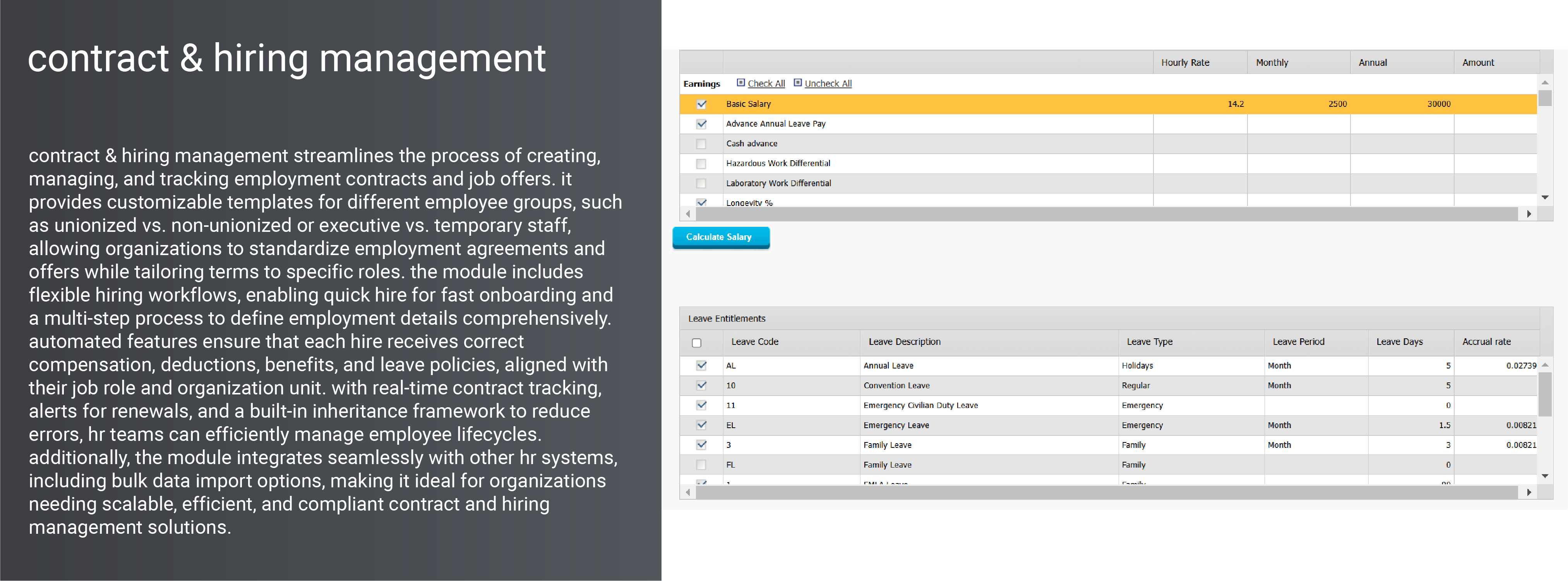1568x581 pixels.
Task: Check Hazardous Work Differential checkbox
Action: pyautogui.click(x=701, y=163)
